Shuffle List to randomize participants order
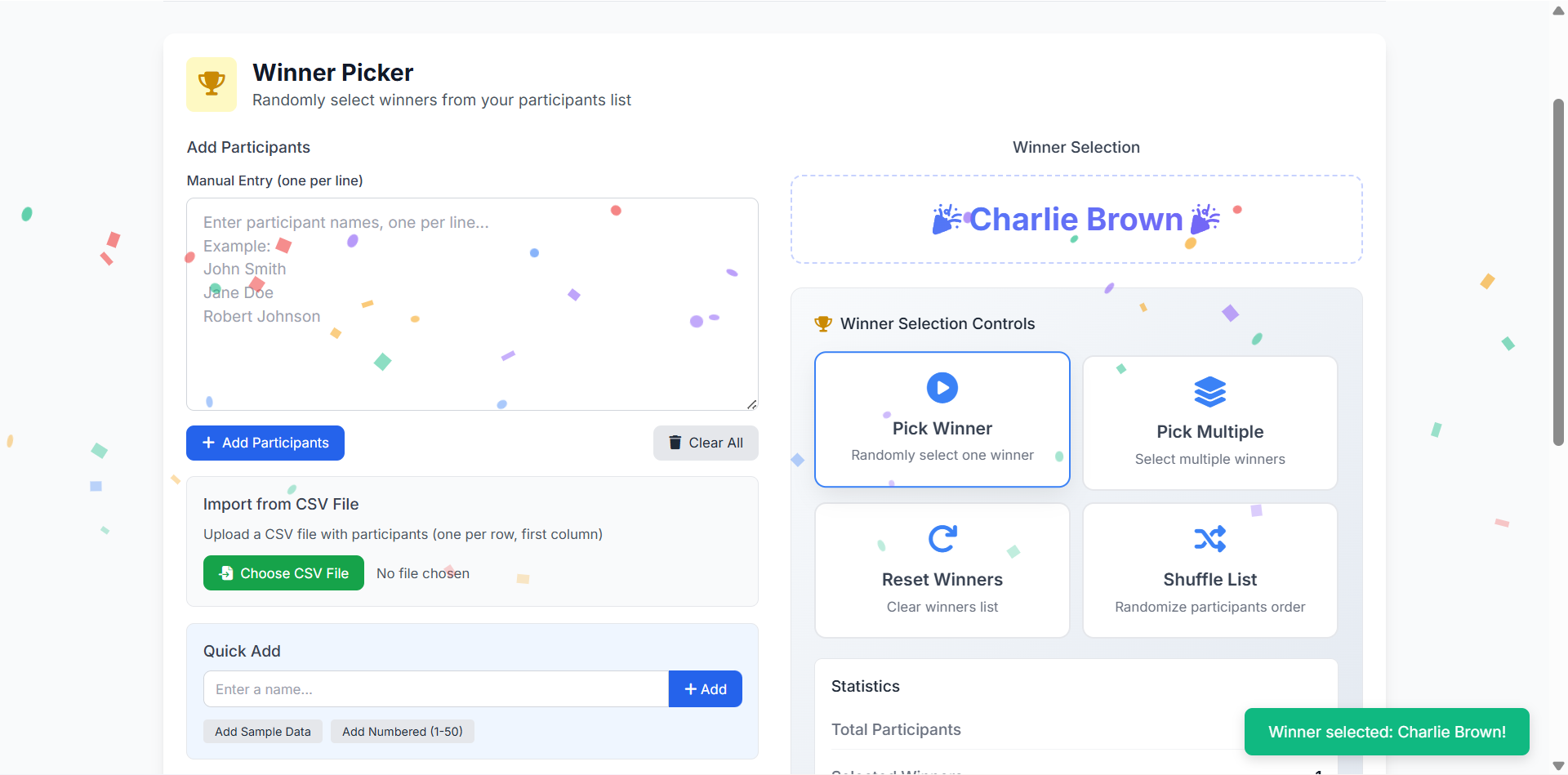The height and width of the screenshot is (775, 1568). (1210, 570)
